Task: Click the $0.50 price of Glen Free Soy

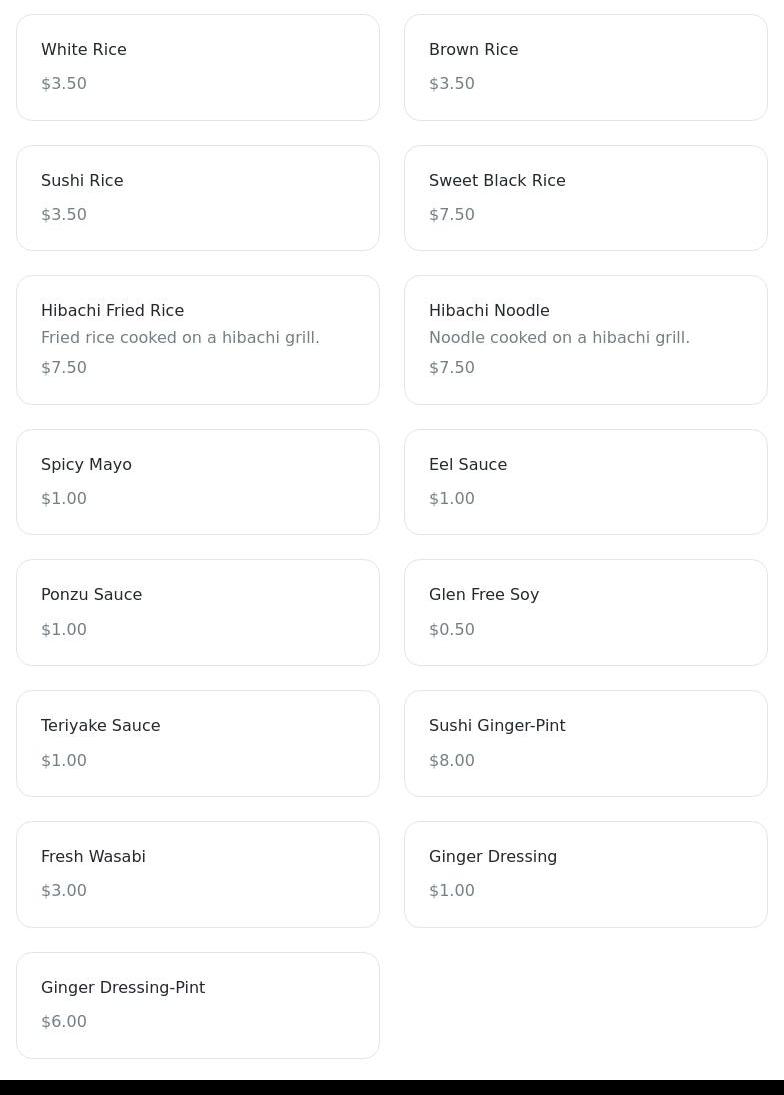Action: tap(452, 630)
